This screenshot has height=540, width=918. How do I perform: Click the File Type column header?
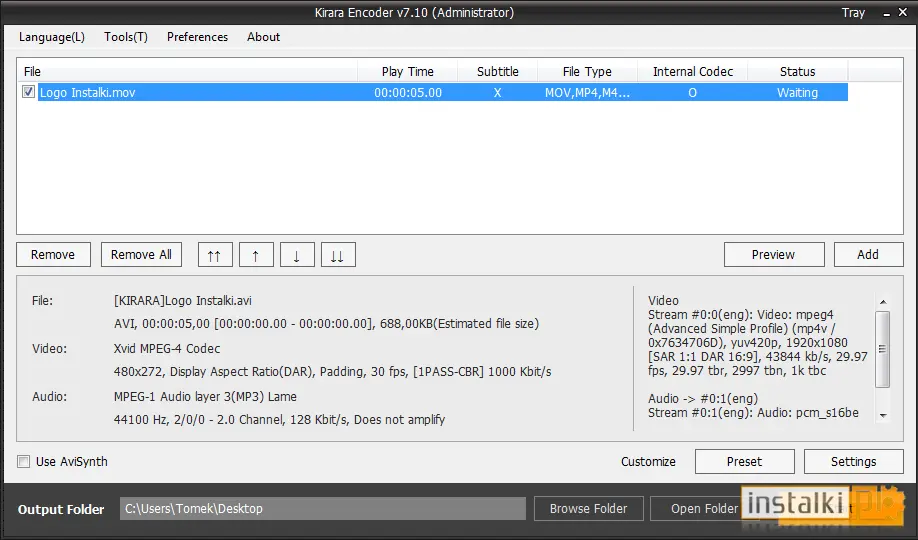click(587, 71)
